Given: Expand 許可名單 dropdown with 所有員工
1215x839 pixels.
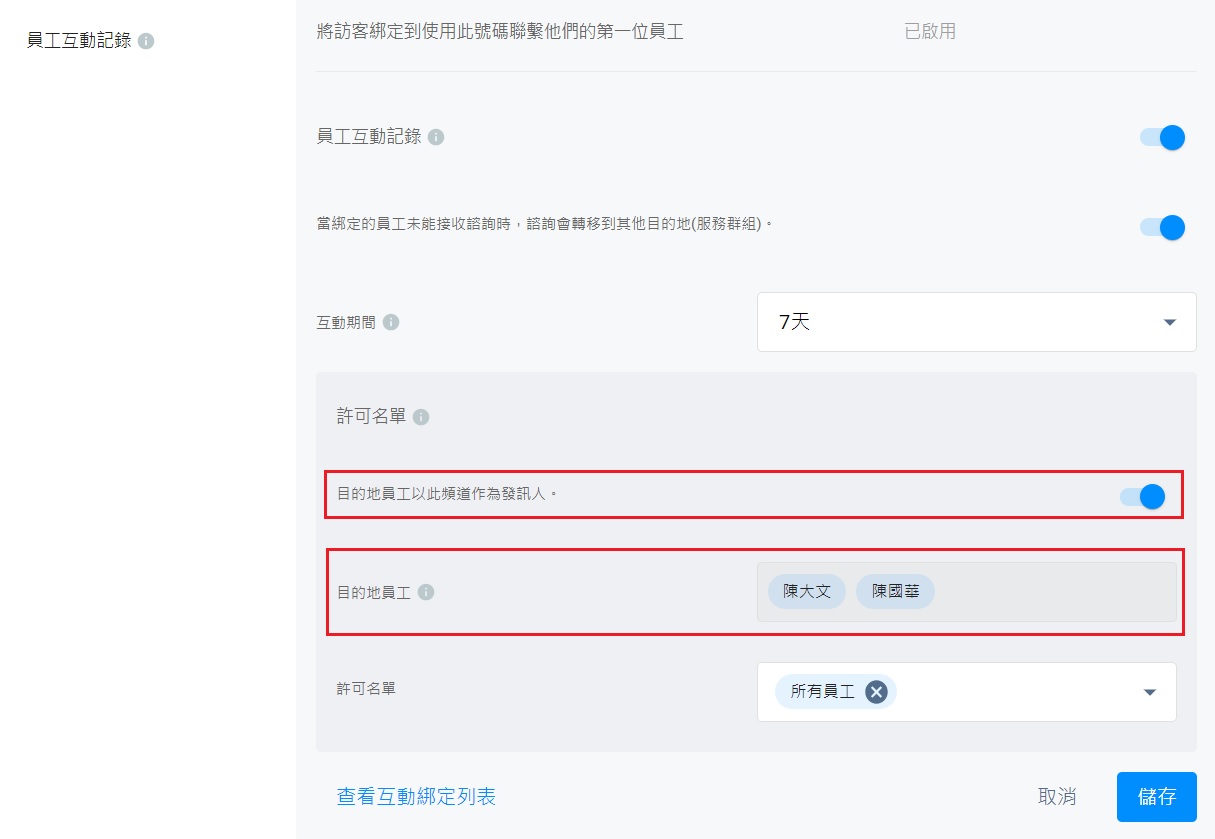Looking at the screenshot, I should [1149, 692].
